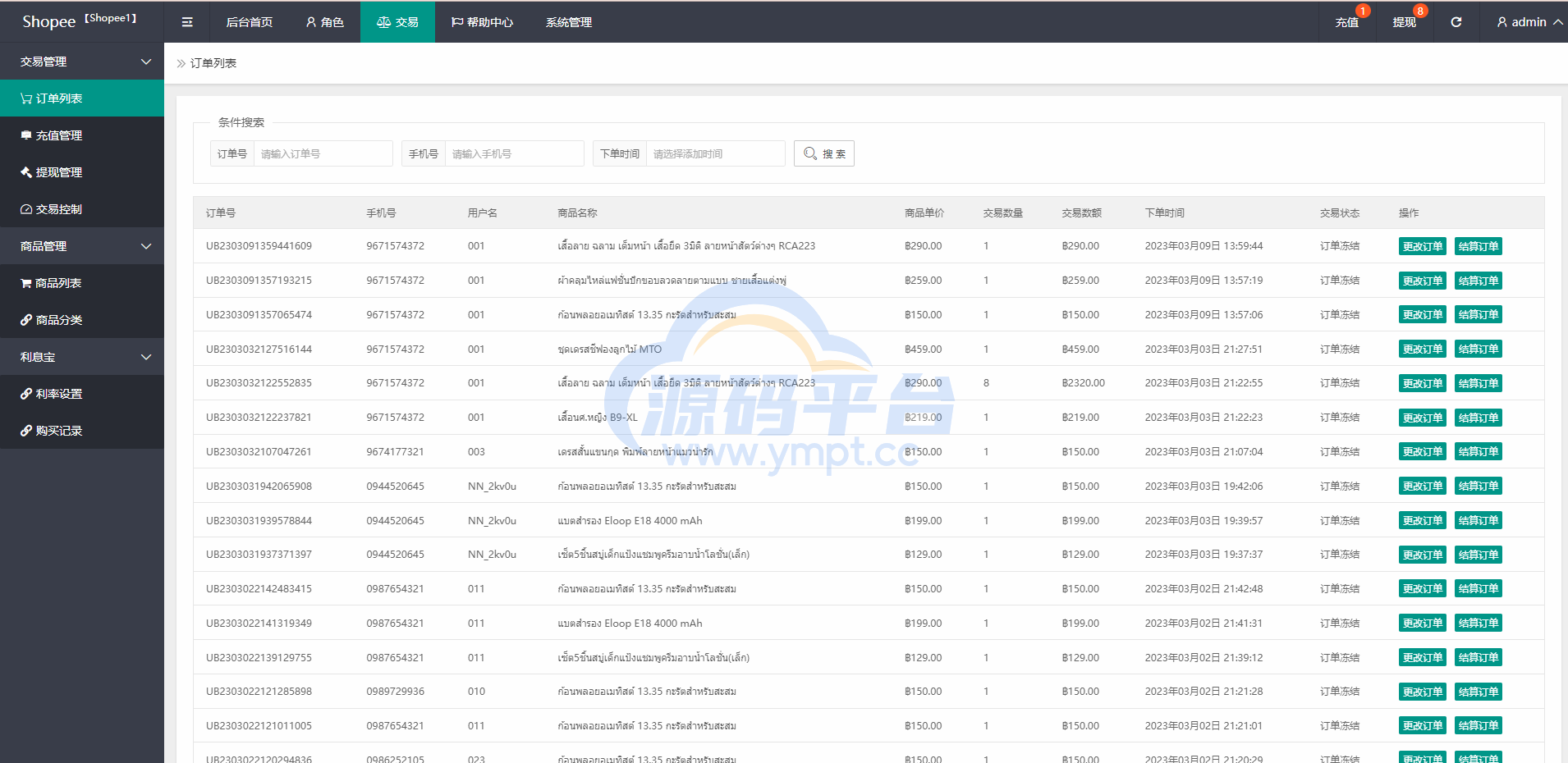Open the 充值 recharge notification
The height and width of the screenshot is (763, 1568).
[1346, 22]
